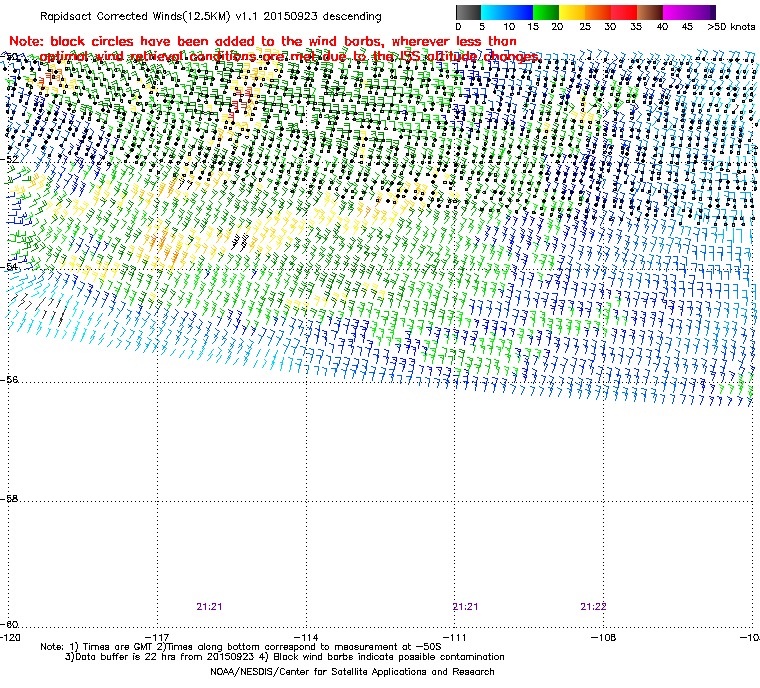Click the red 'Note: black circles have been added' line
Viewport: 760px width, 688px height.
(x=263, y=41)
